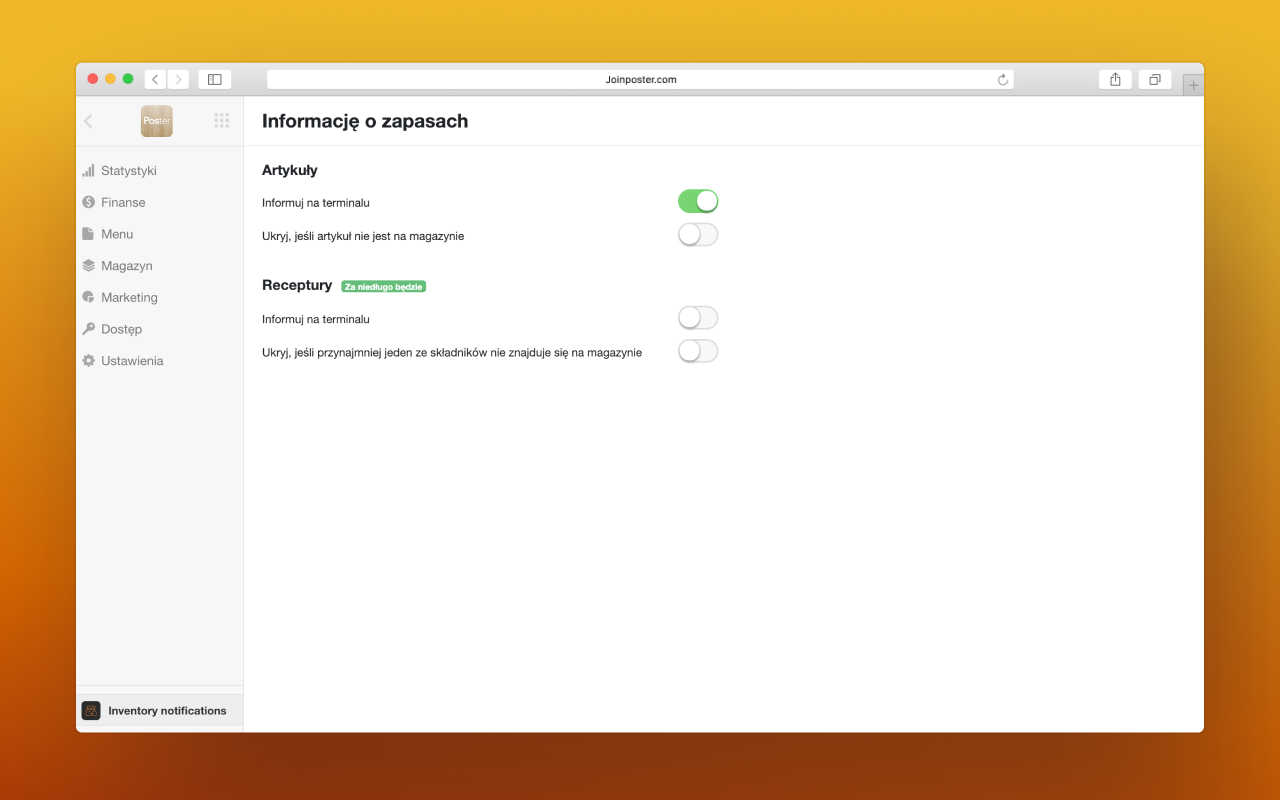
Task: Click the Menu document icon
Action: [88, 234]
